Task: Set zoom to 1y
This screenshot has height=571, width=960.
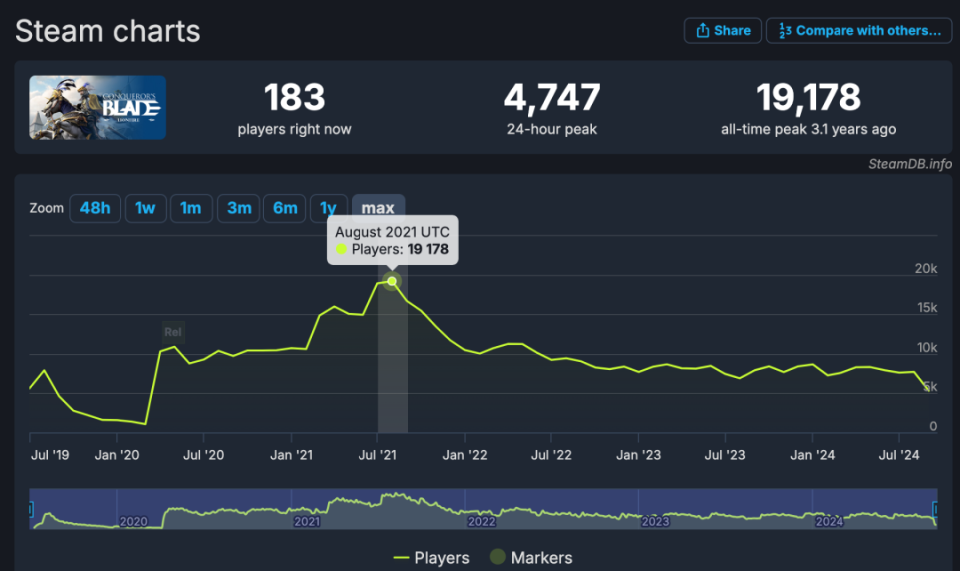Action: (328, 208)
